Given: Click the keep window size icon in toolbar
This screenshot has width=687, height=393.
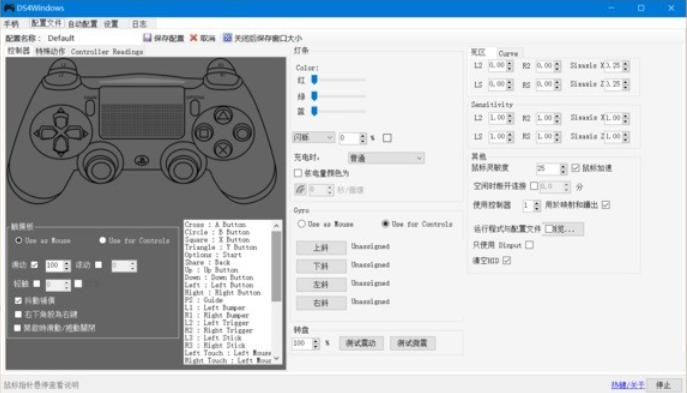Looking at the screenshot, I should tap(227, 38).
